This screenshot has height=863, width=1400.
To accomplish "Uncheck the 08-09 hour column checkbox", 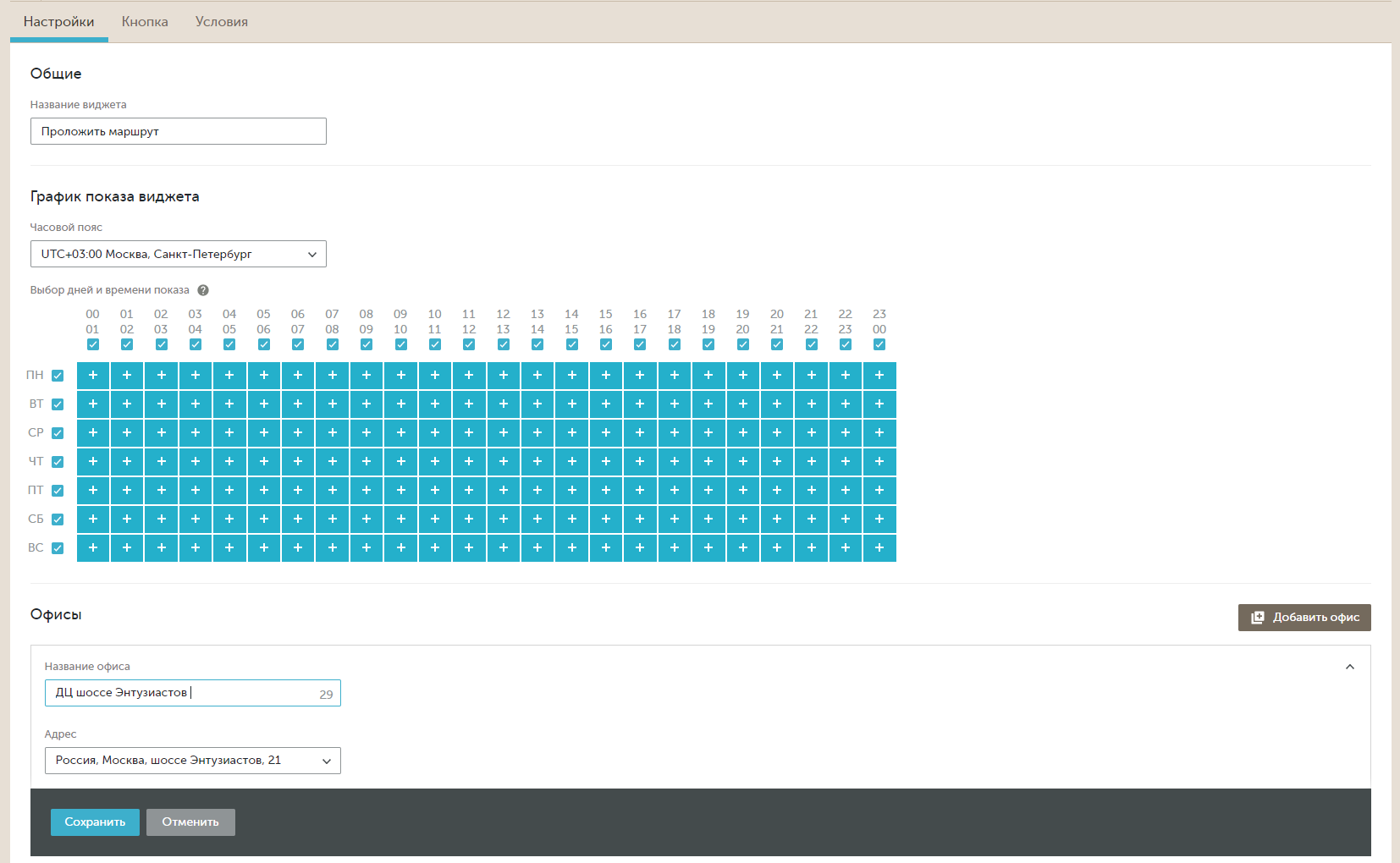I will pyautogui.click(x=367, y=344).
